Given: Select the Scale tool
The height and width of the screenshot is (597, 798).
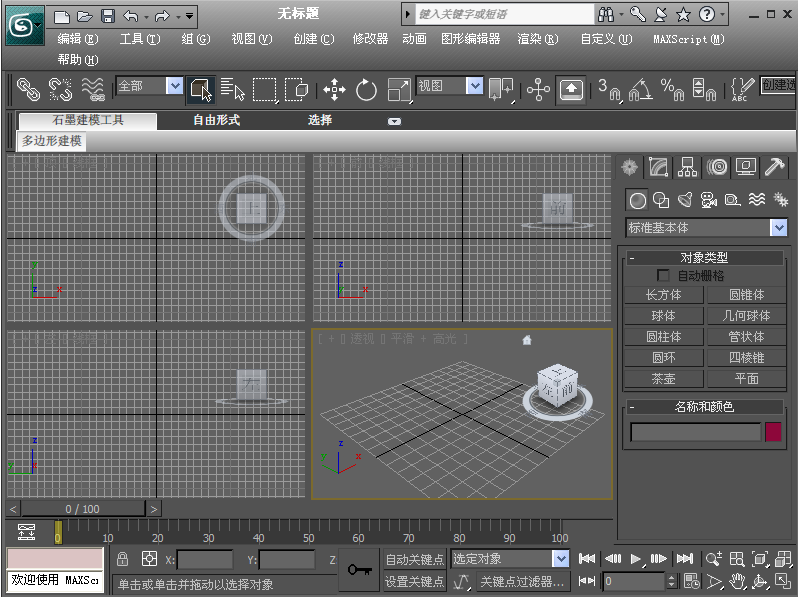Looking at the screenshot, I should 399,90.
